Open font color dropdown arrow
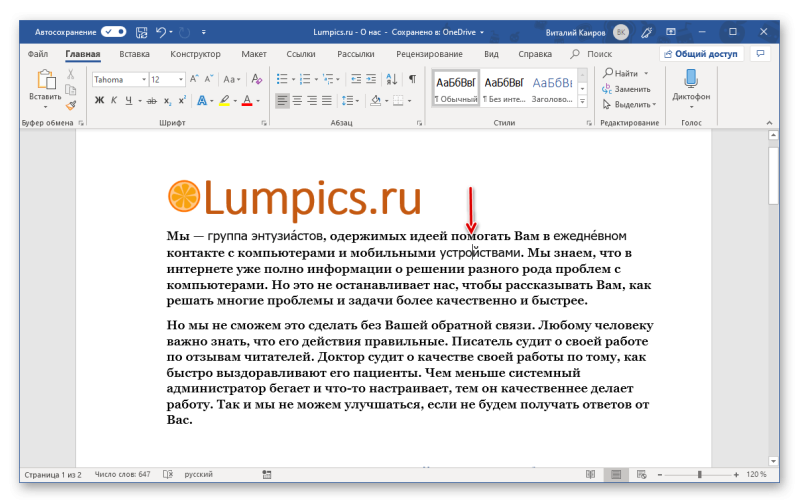The width and height of the screenshot is (800, 503). click(258, 101)
